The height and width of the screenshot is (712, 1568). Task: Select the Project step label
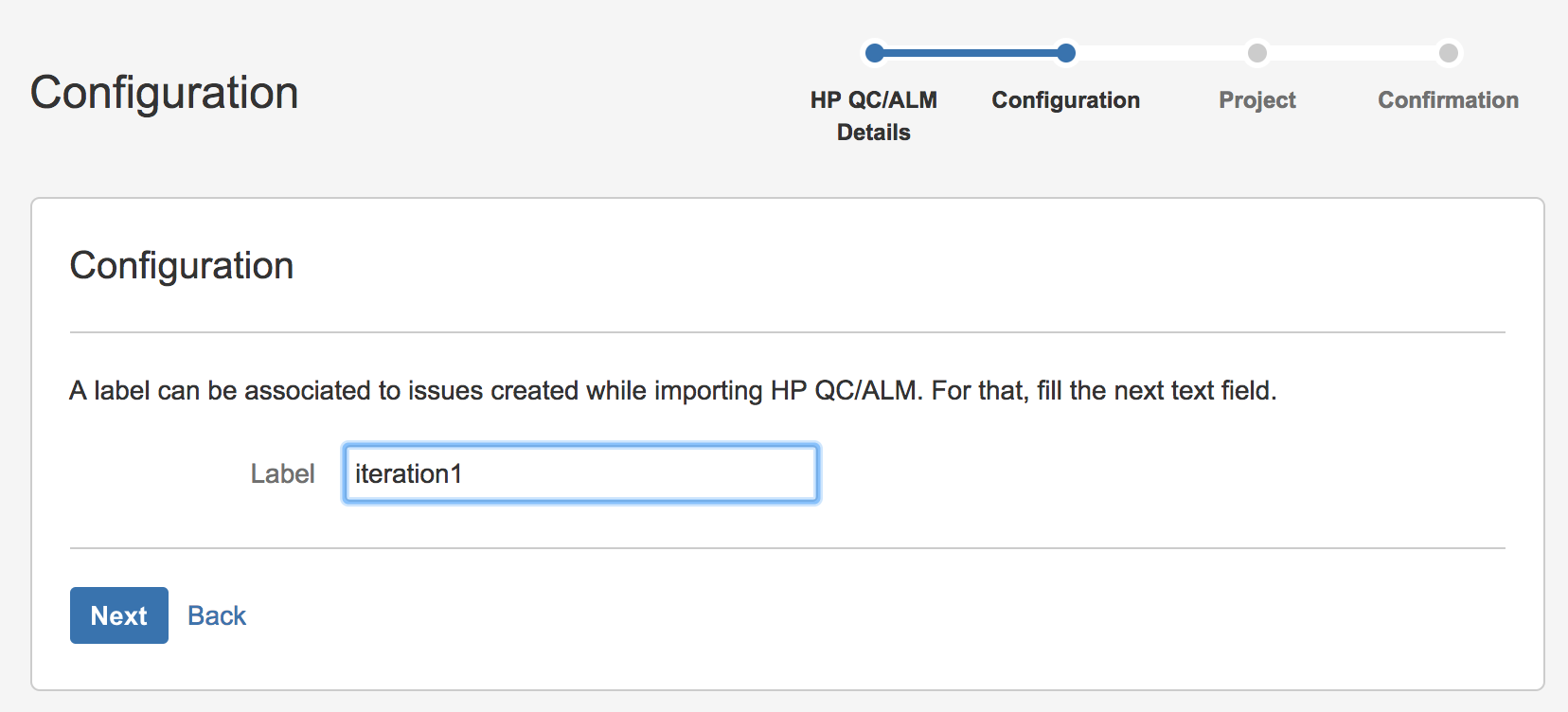pyautogui.click(x=1257, y=100)
